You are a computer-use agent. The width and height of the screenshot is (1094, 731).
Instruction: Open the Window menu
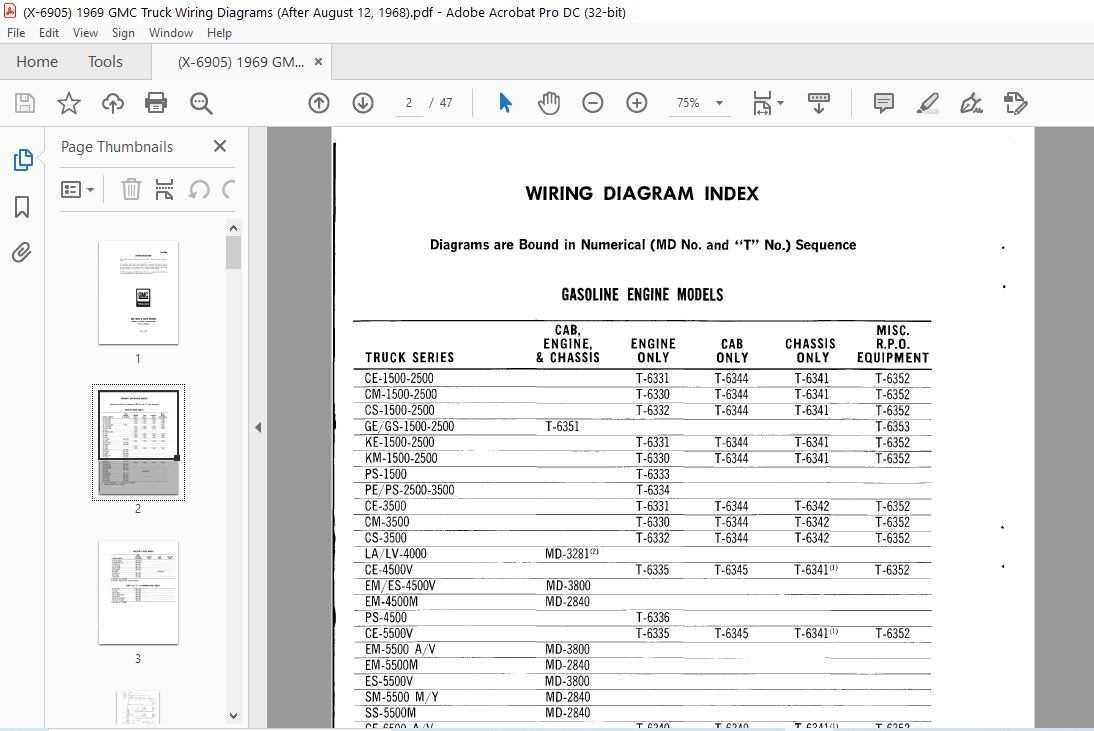[171, 33]
